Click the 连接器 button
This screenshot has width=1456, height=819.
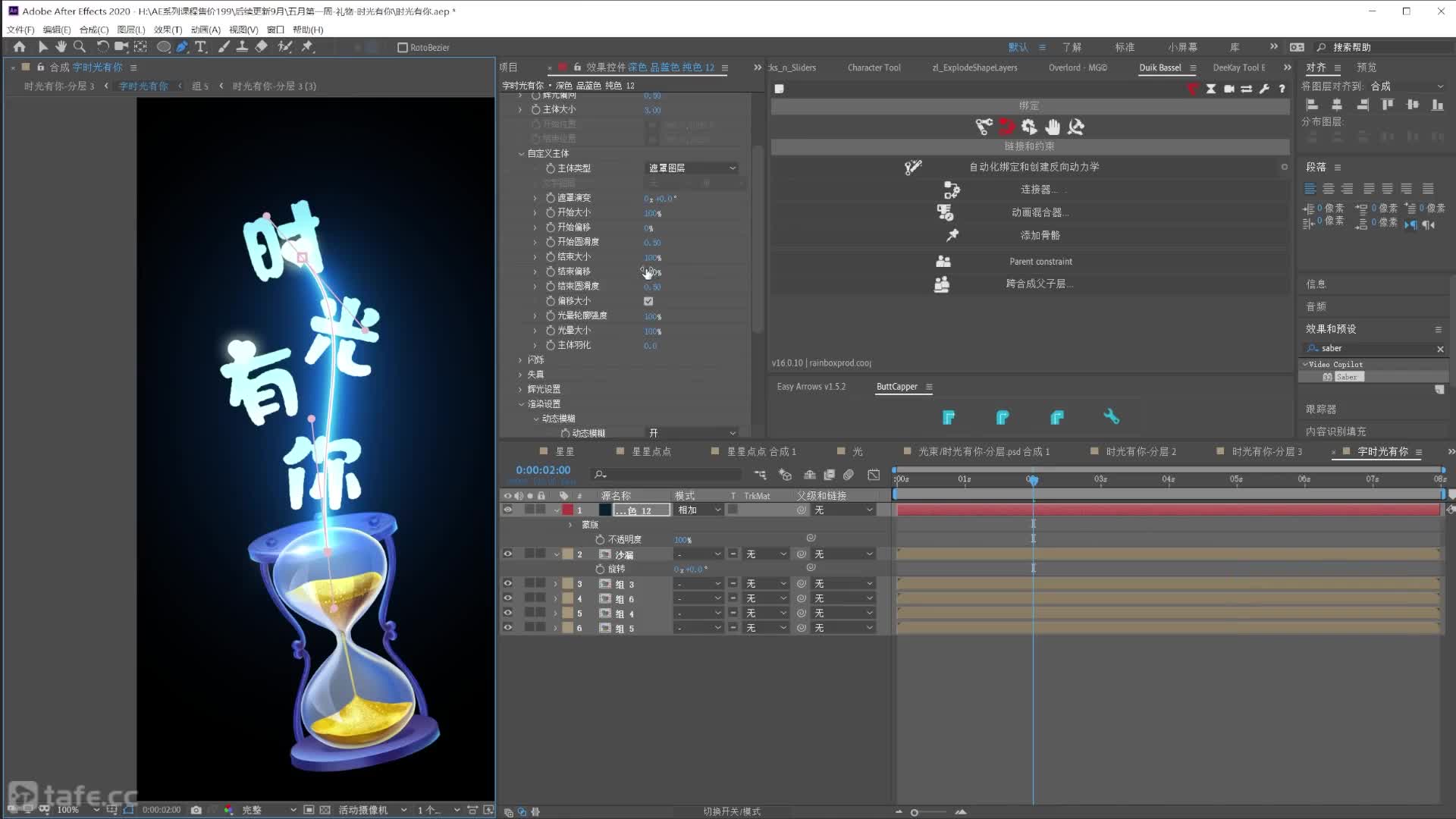(1038, 190)
